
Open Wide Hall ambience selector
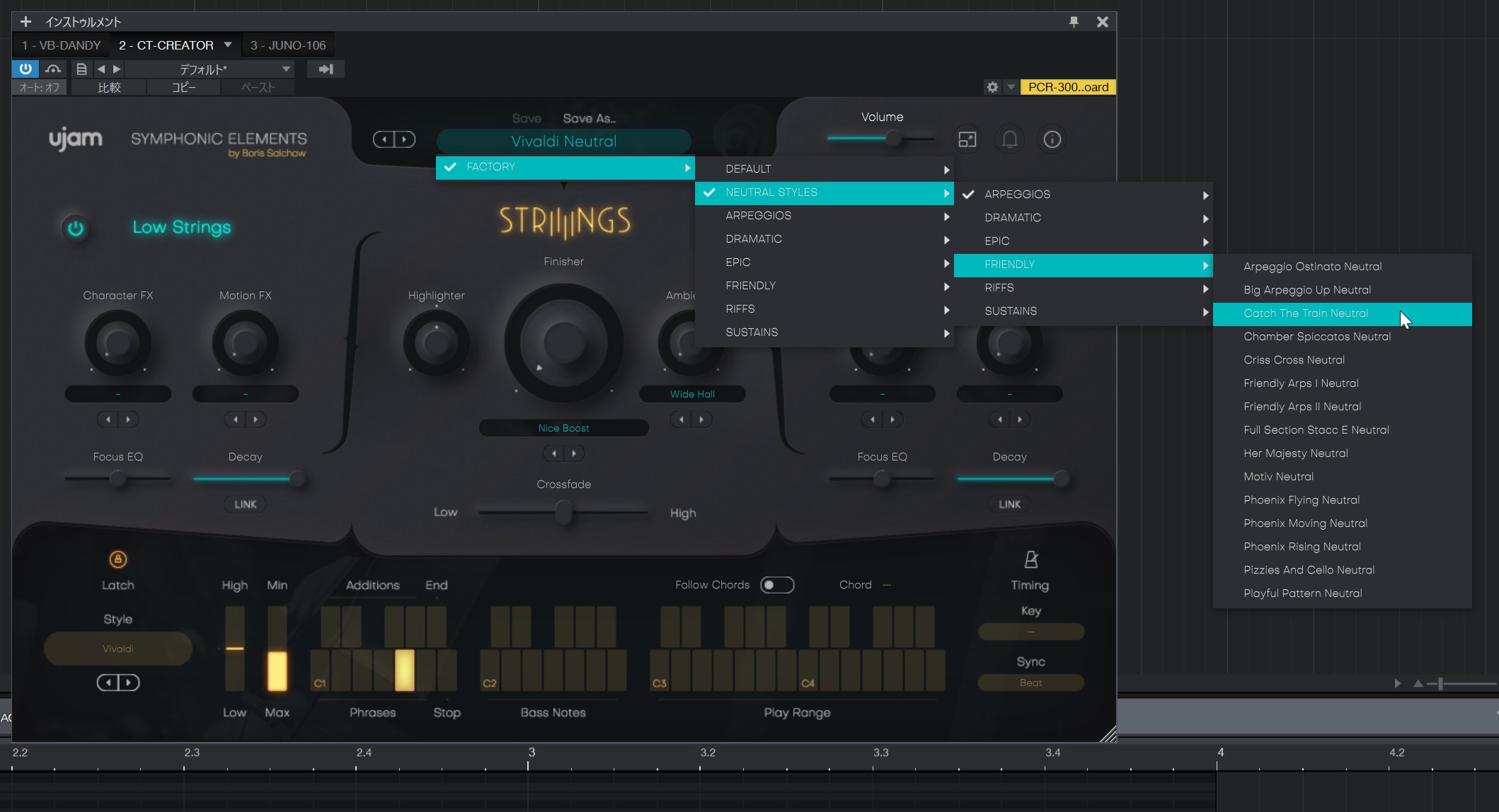coord(692,394)
